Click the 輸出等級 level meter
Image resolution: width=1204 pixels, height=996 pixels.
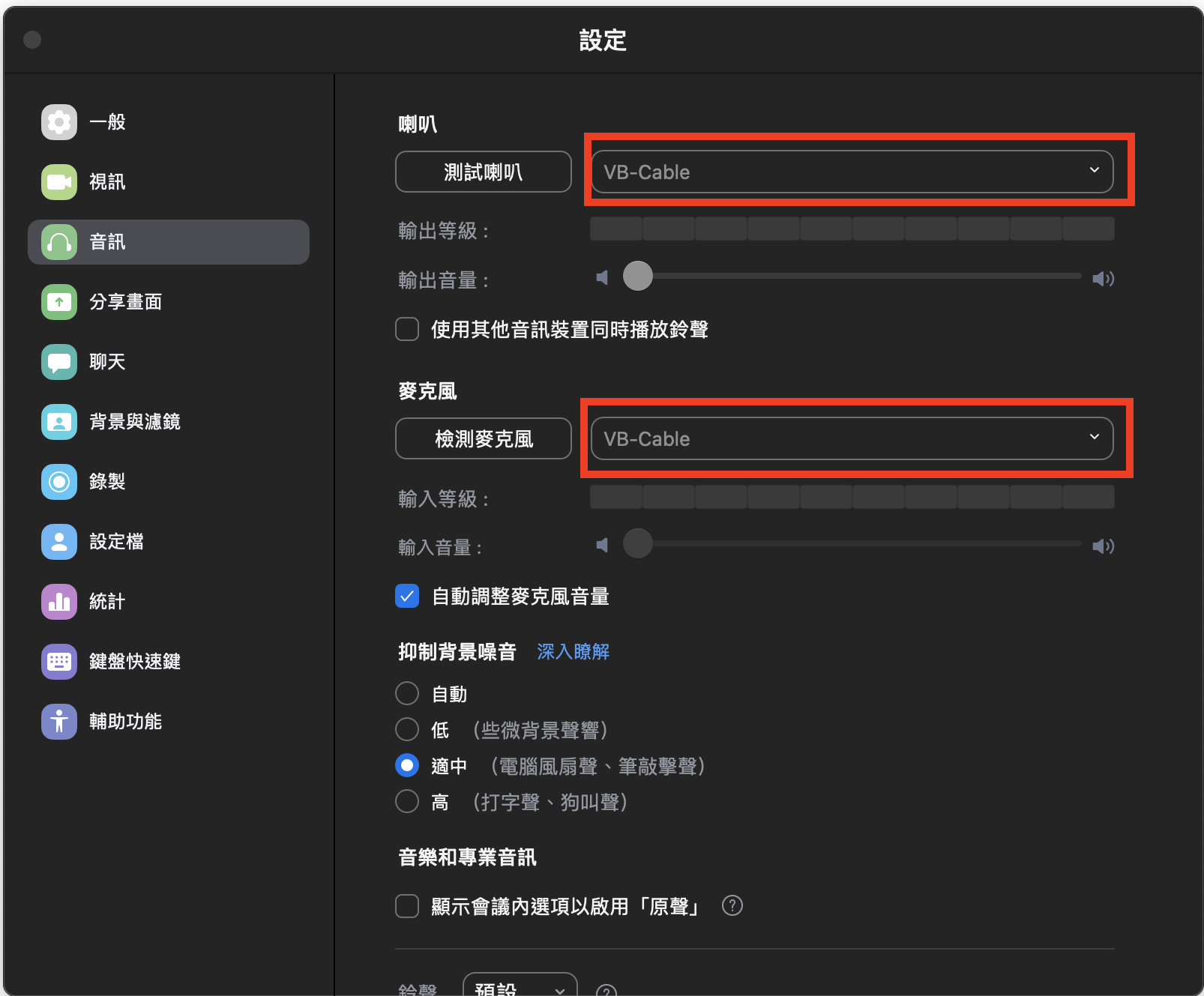coord(852,229)
